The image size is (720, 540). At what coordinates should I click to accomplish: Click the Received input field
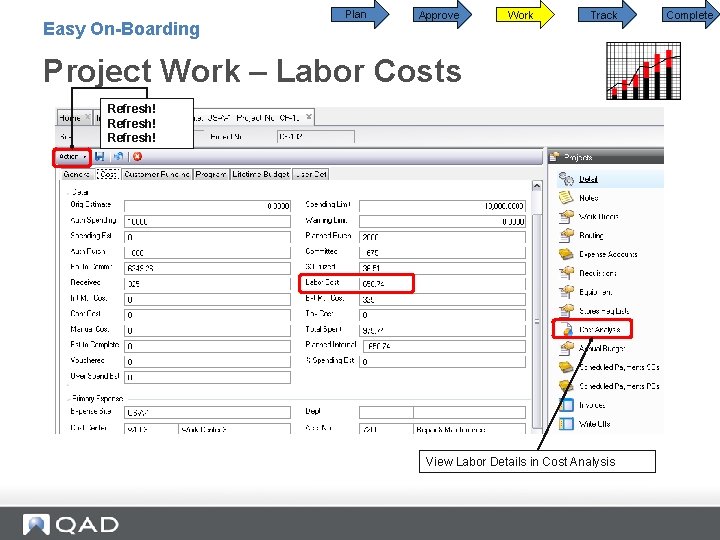[207, 284]
